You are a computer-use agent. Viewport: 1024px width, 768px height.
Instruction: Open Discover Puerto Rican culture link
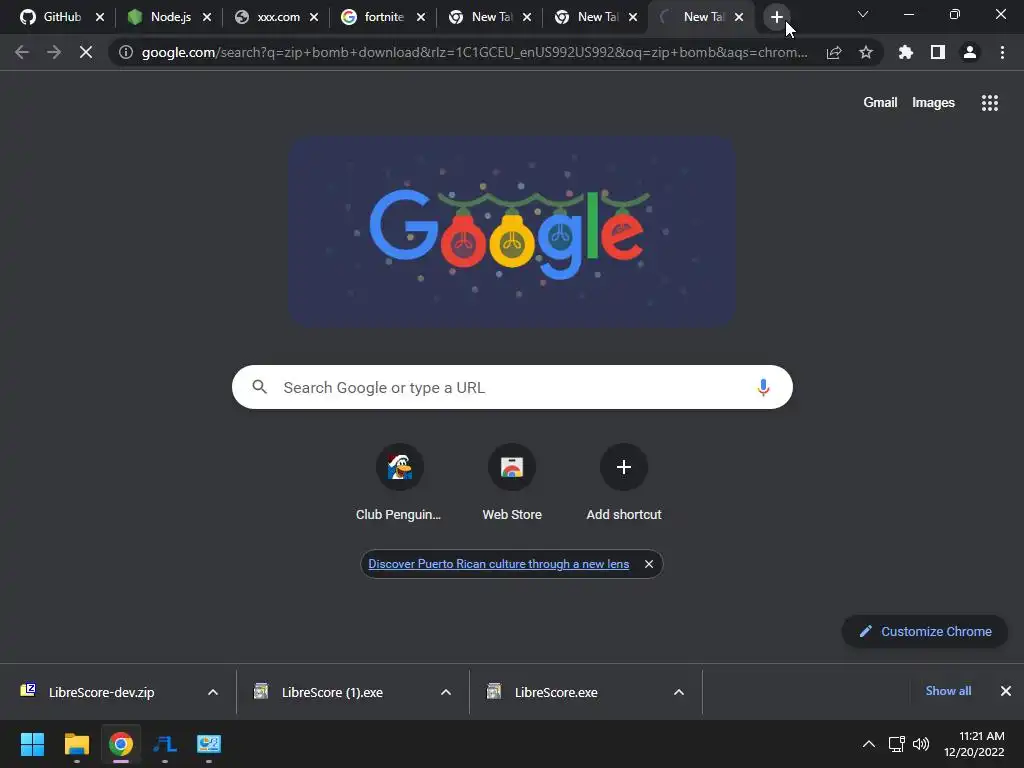point(498,564)
